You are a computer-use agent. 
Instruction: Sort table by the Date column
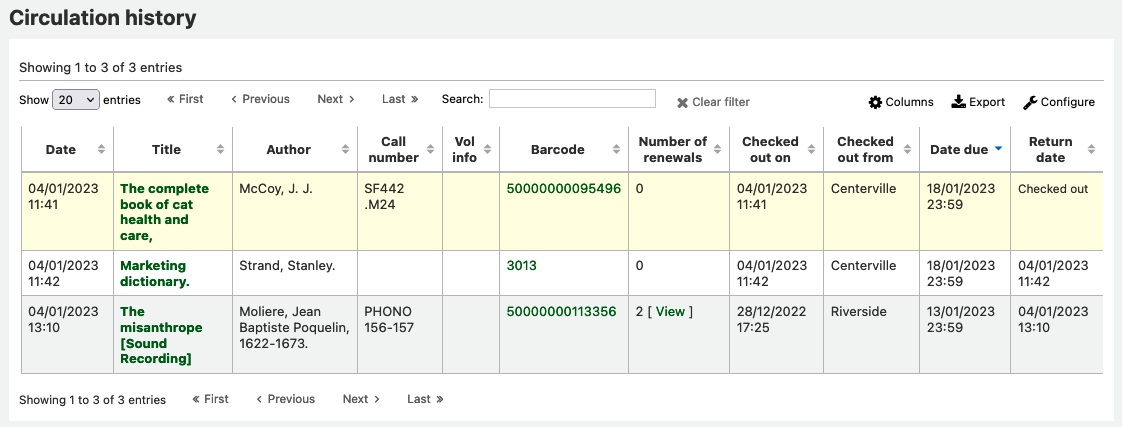click(x=61, y=150)
